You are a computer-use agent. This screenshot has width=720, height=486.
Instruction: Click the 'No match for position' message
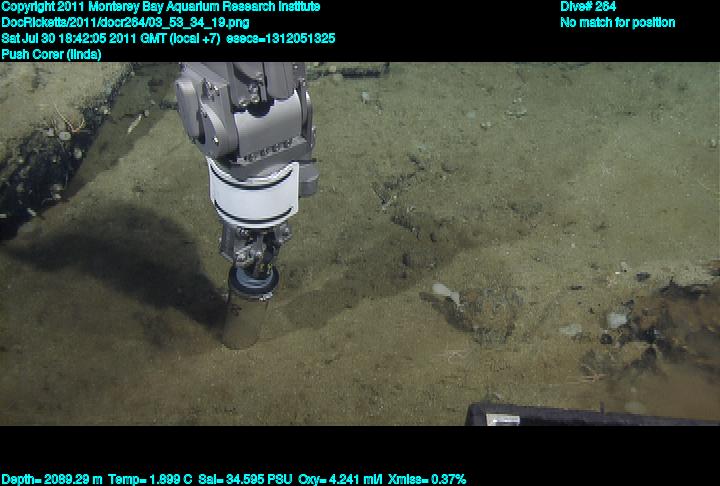(617, 22)
